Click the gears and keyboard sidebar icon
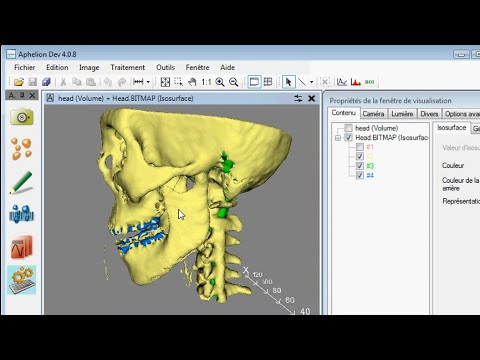This screenshot has height=360, width=480. [22, 280]
